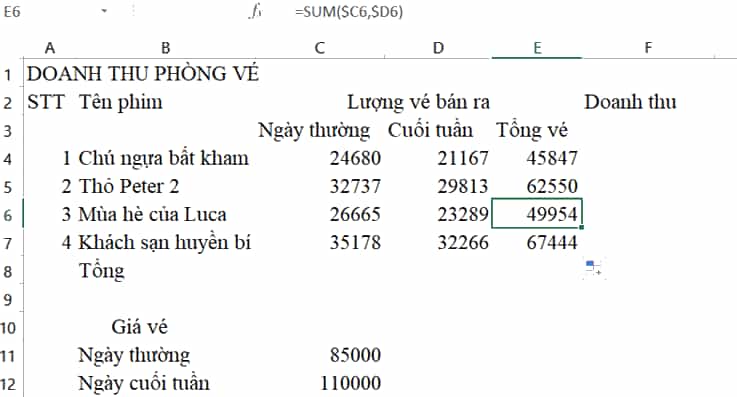Select the Tổng vé heading cell
Viewport: 737px width, 397px height.
pos(532,131)
